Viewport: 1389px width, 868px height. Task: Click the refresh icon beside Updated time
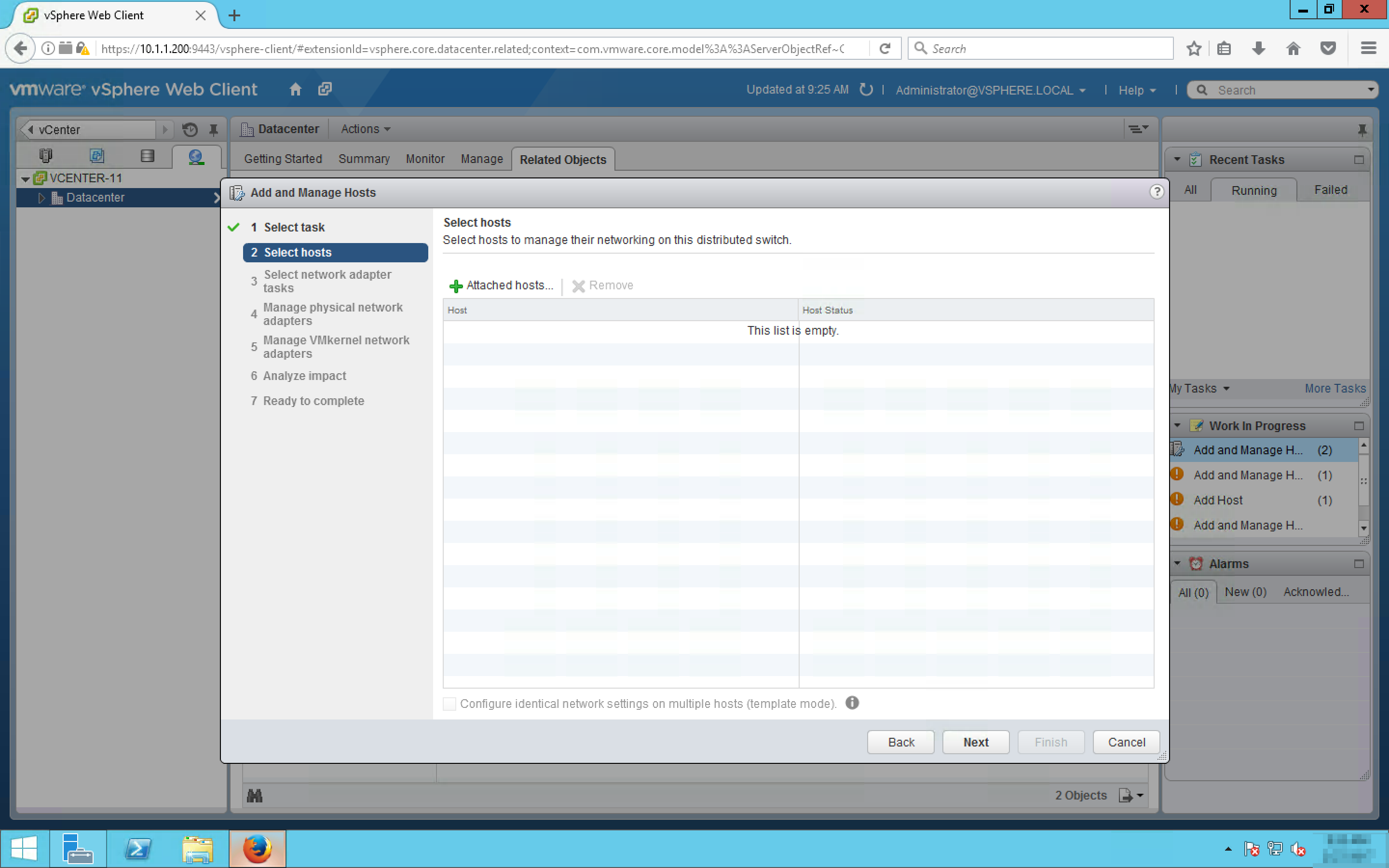pos(866,90)
